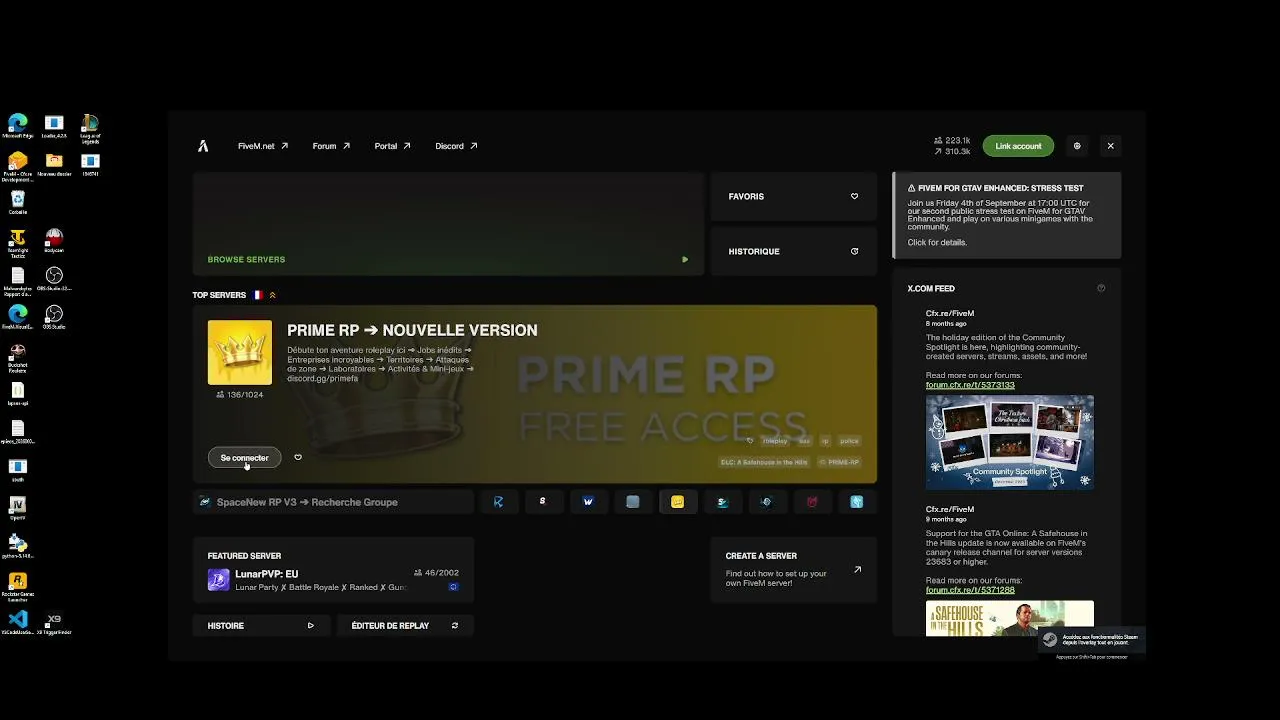Select the yellow crown Prime RP carousel icon
This screenshot has height=720, width=1280.
(x=677, y=502)
